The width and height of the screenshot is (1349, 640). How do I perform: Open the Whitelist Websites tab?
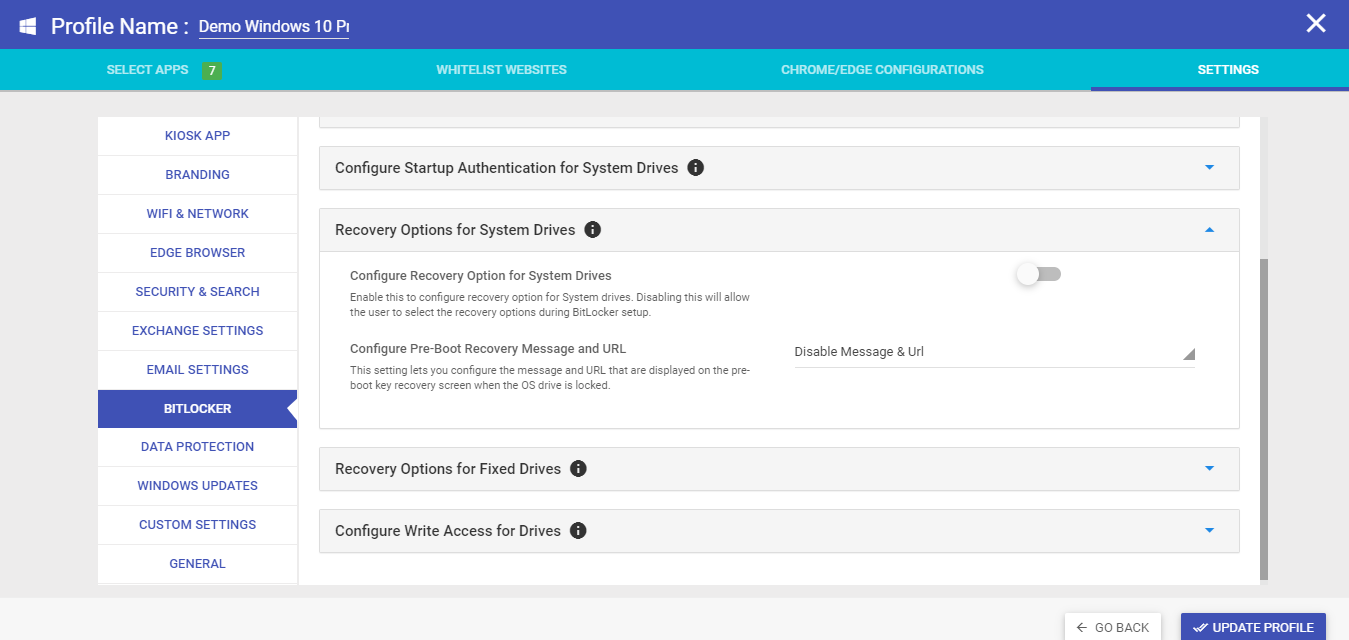point(501,70)
